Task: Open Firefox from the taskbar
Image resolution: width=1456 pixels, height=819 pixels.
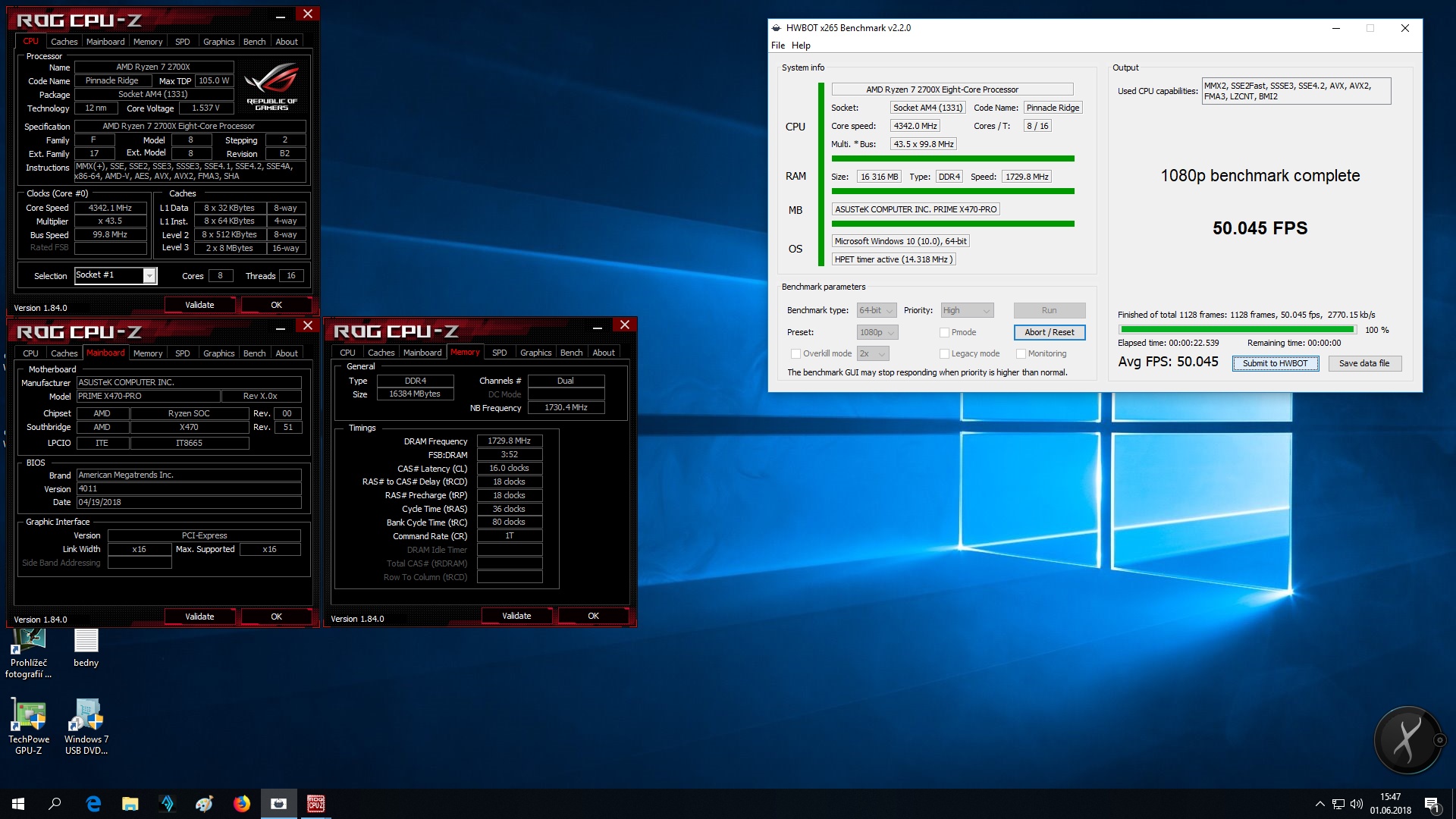Action: click(242, 804)
